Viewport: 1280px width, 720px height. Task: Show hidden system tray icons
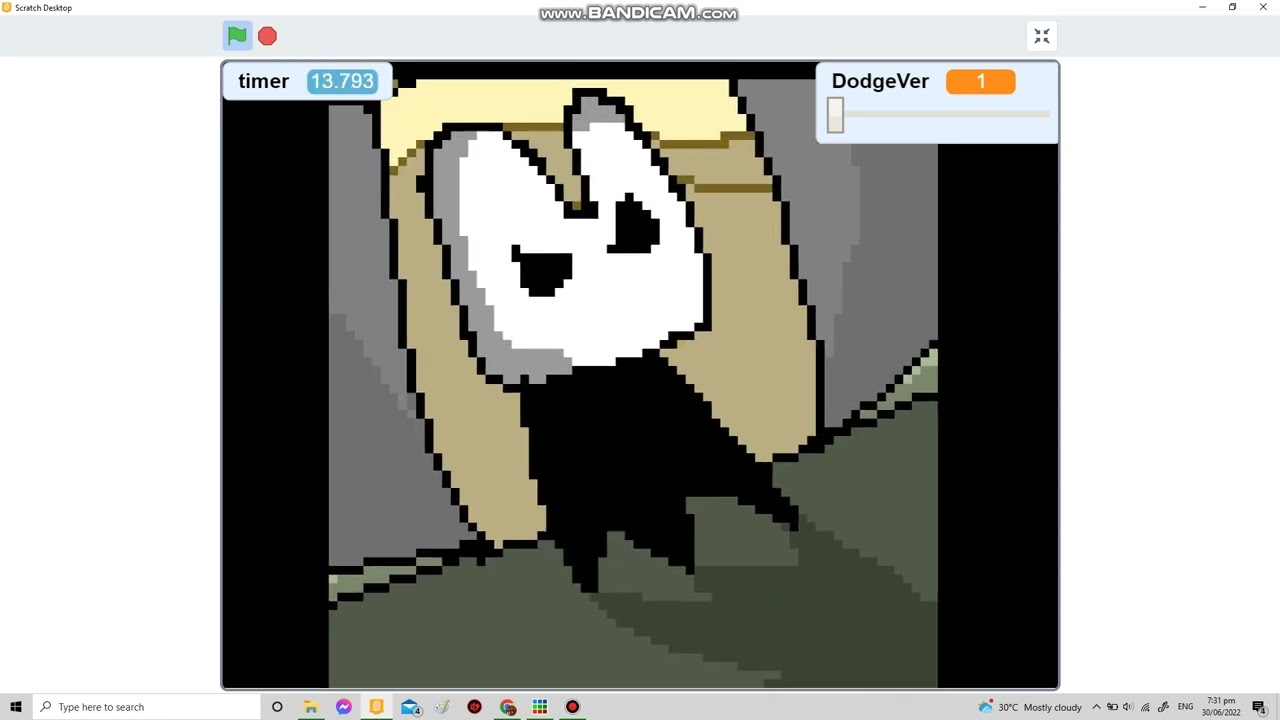[x=1096, y=707]
